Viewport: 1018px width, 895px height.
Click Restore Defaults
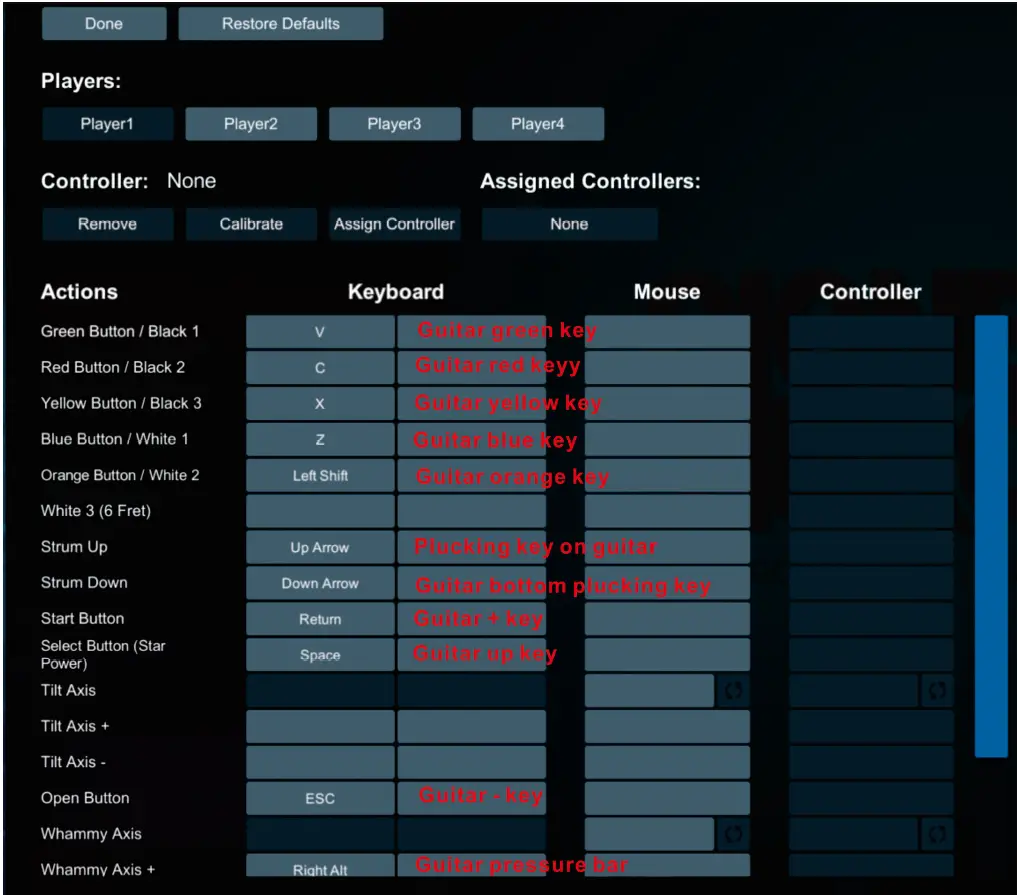click(280, 24)
